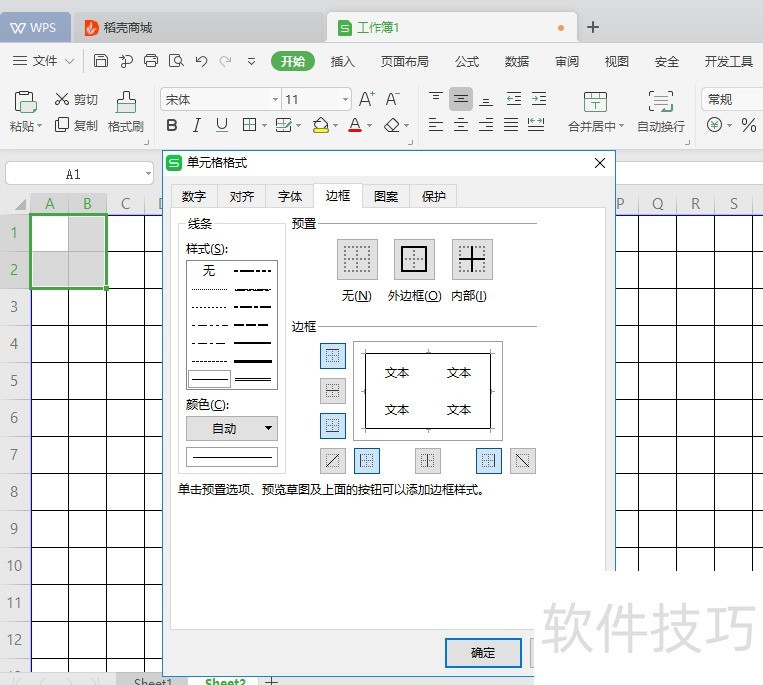Apply the outer border (外边框) preset
This screenshot has width=763, height=685.
coord(414,260)
